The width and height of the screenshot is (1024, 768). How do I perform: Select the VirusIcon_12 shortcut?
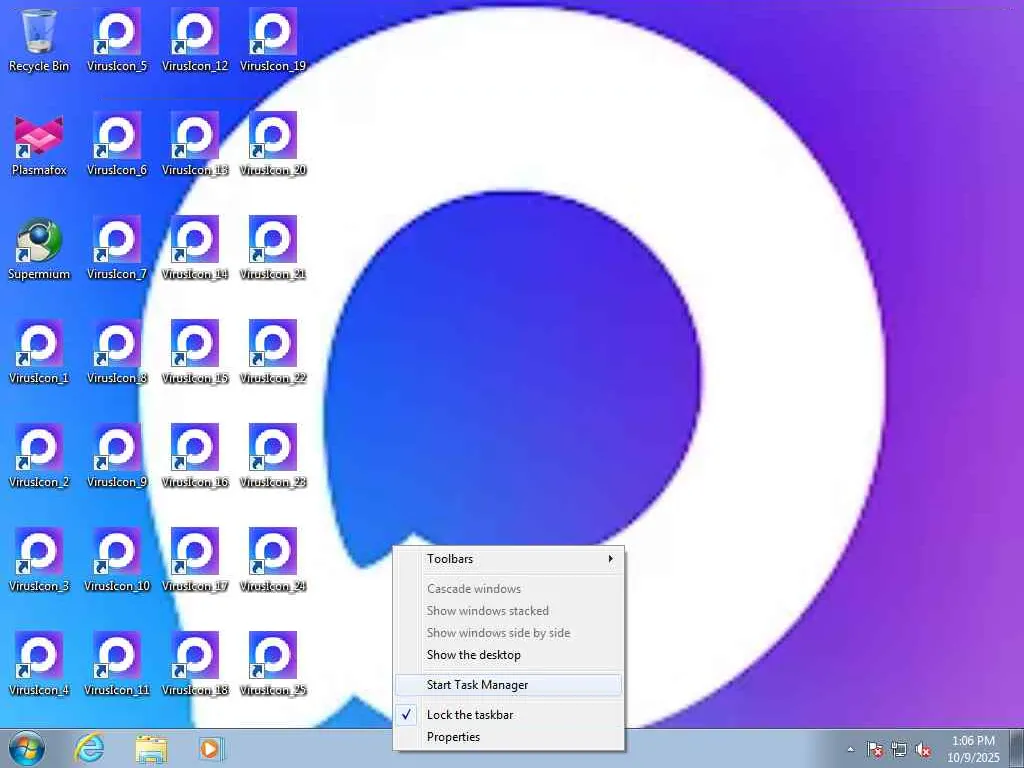point(195,39)
